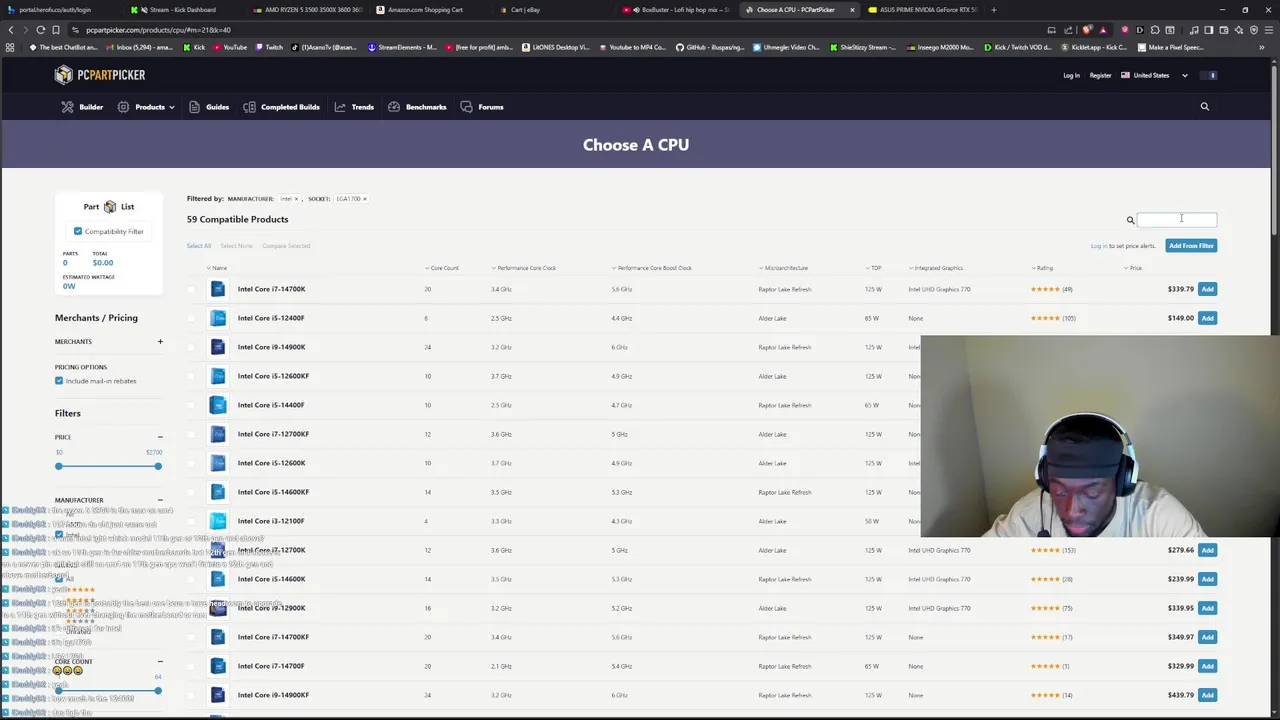Open the Benchmarks menu item

tap(417, 107)
